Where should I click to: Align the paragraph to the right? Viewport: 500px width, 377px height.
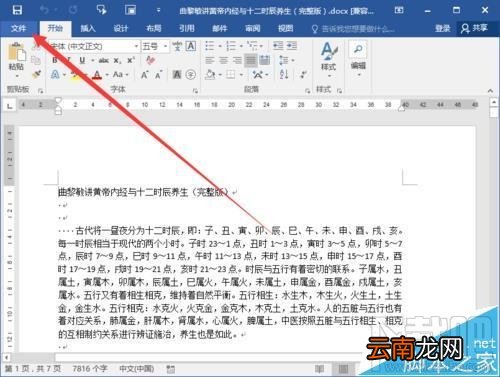[237, 60]
